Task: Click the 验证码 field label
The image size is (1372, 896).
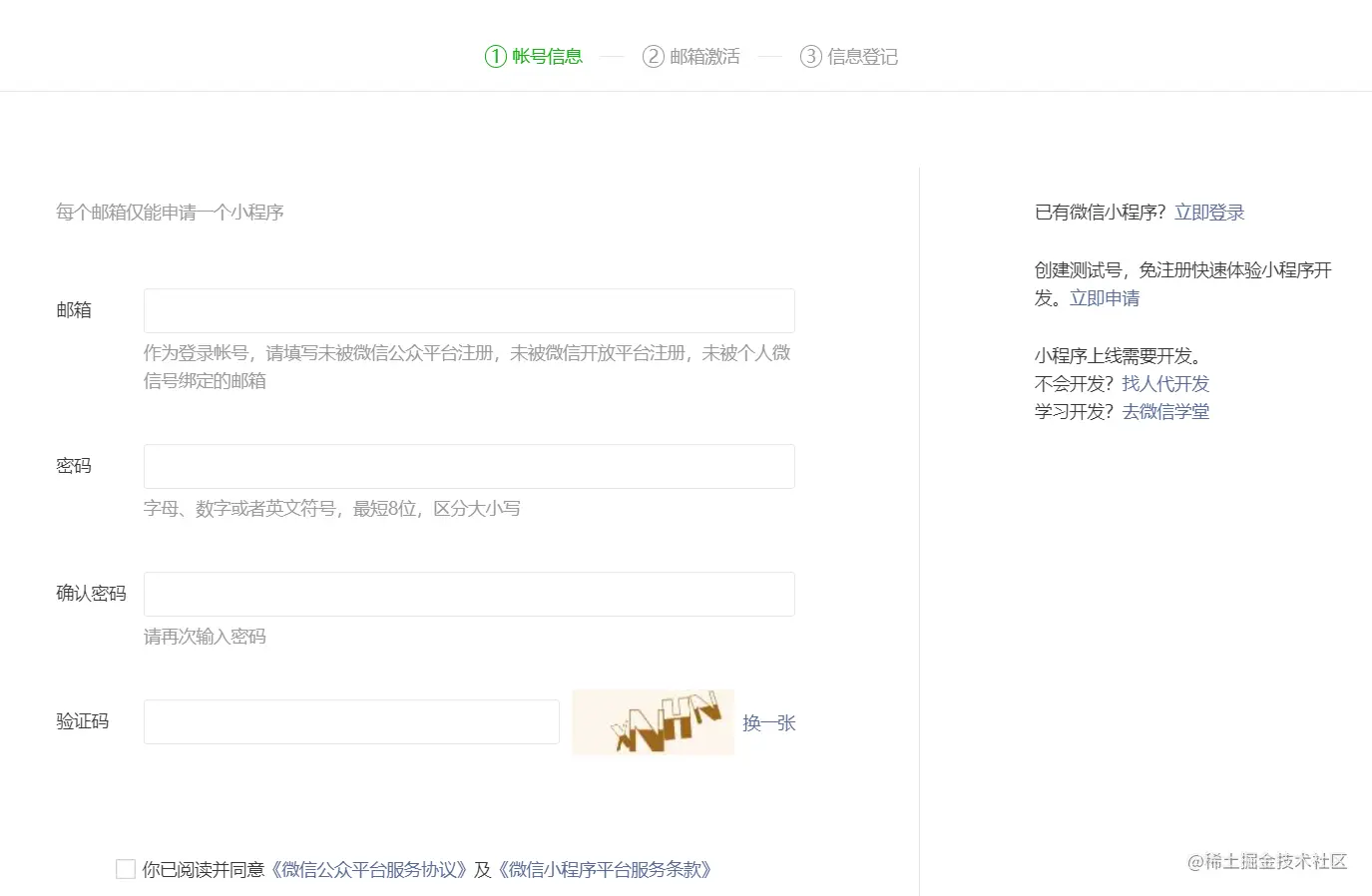Action: [x=83, y=721]
